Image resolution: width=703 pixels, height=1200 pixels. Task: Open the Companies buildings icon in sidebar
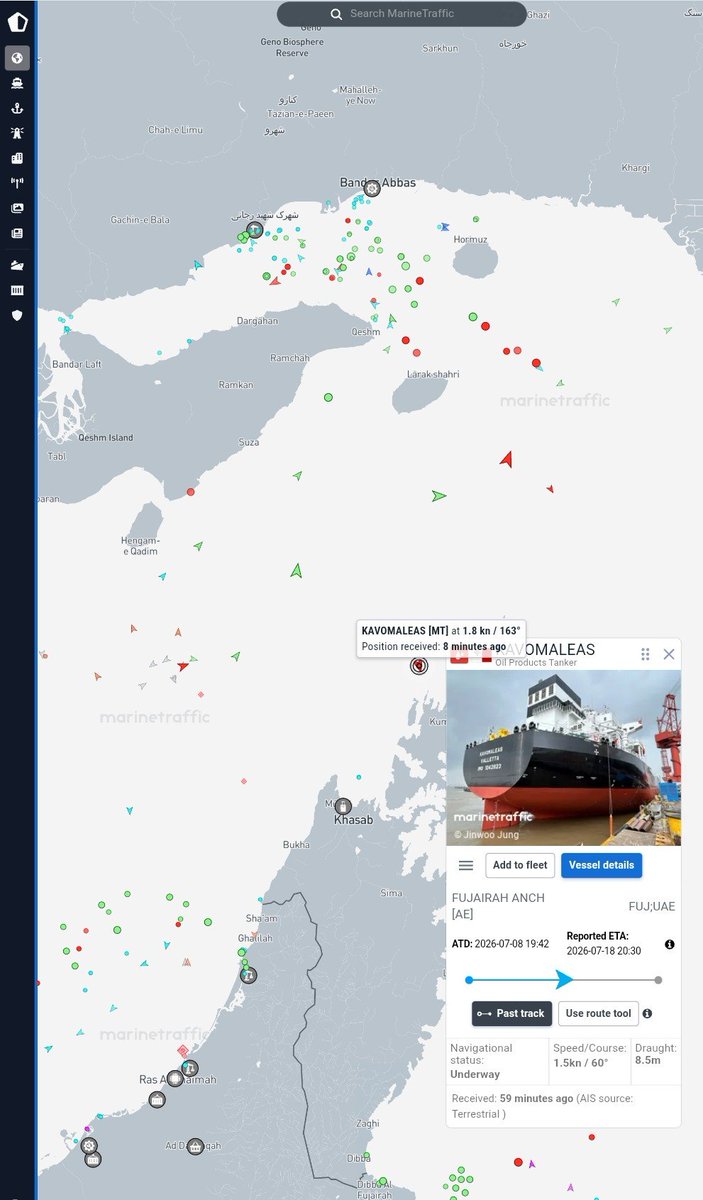(17, 158)
